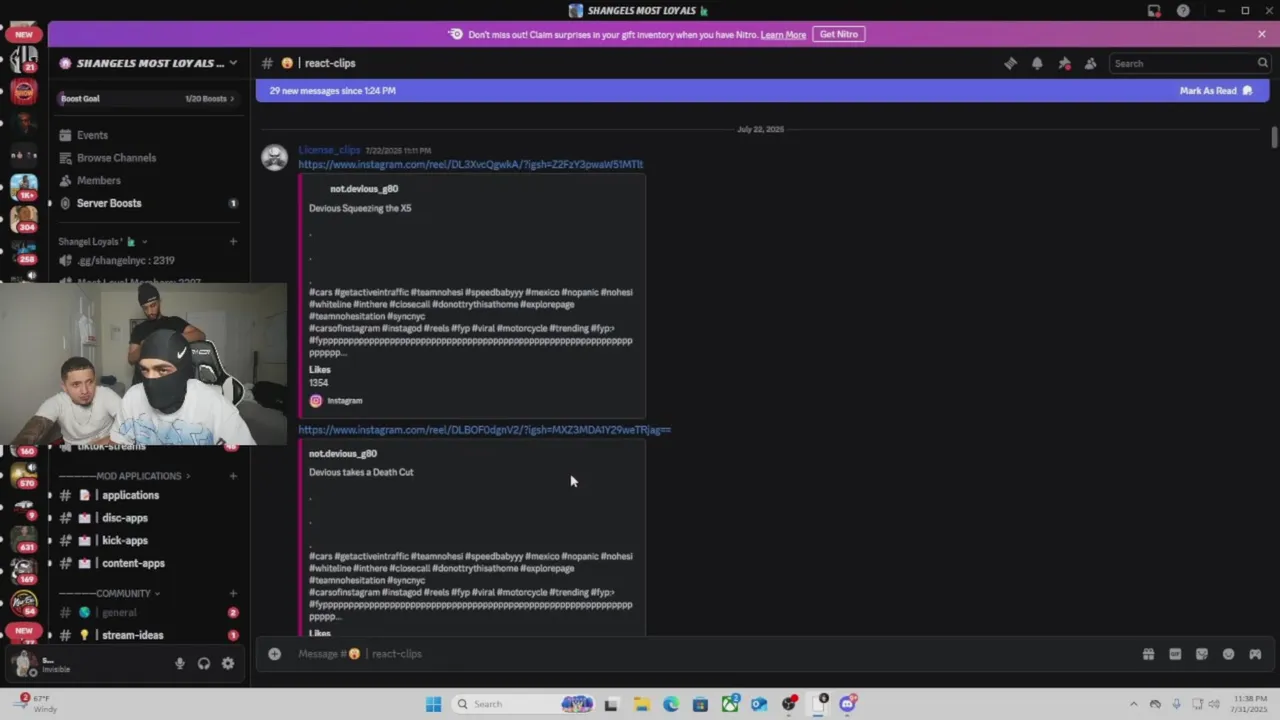Image resolution: width=1280 pixels, height=720 pixels.
Task: Click the Get Nitro button
Action: click(839, 34)
